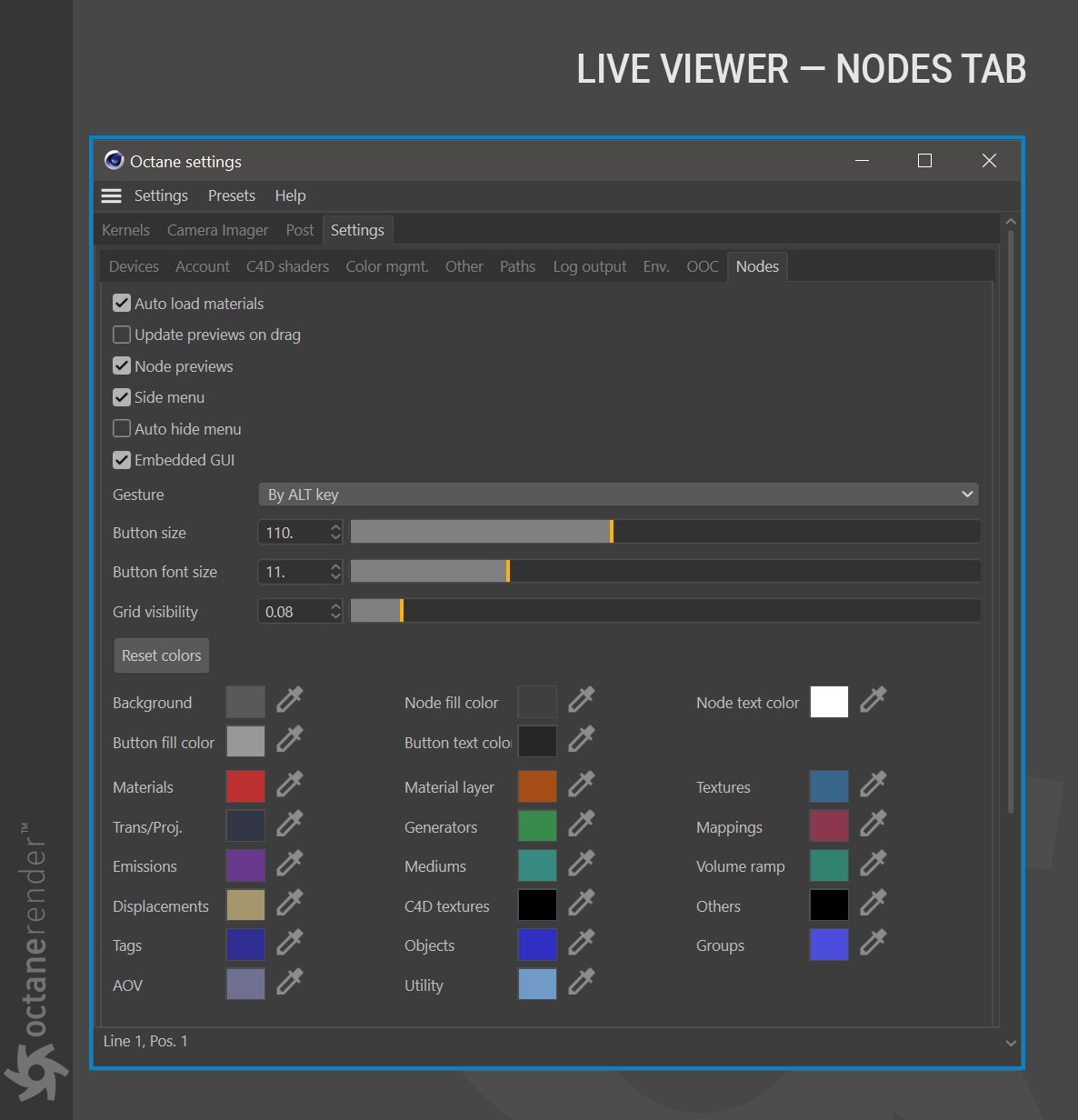Open the hamburger menu icon
This screenshot has width=1078, height=1120.
point(111,195)
